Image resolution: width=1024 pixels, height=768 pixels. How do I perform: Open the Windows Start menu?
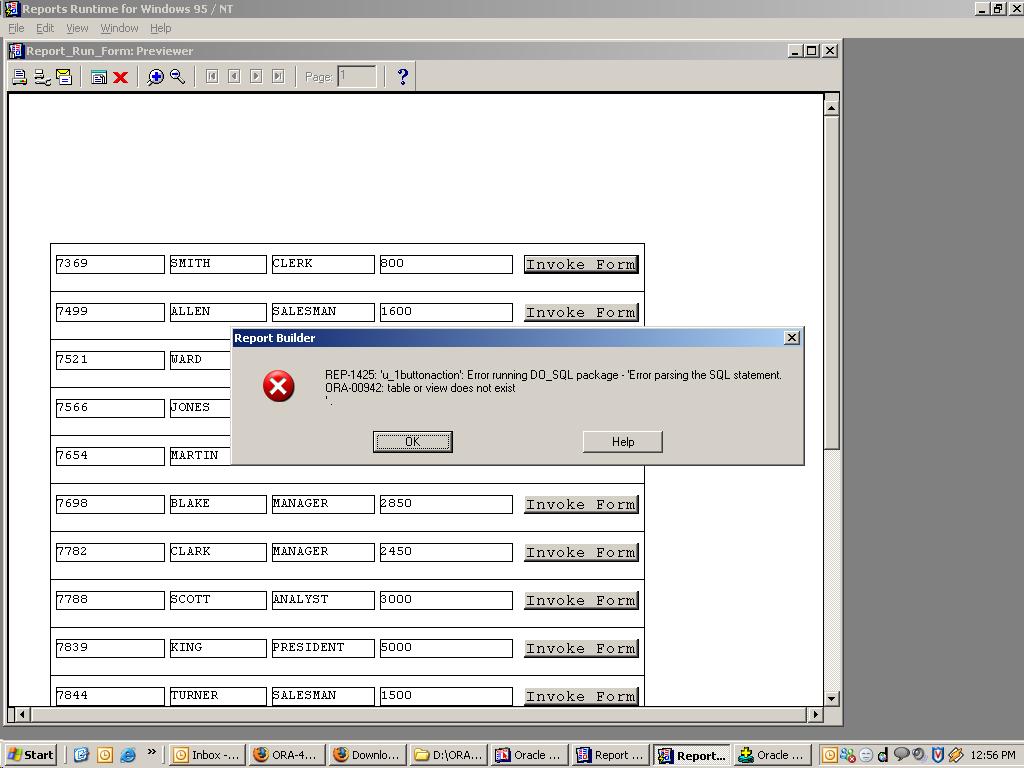click(x=30, y=755)
